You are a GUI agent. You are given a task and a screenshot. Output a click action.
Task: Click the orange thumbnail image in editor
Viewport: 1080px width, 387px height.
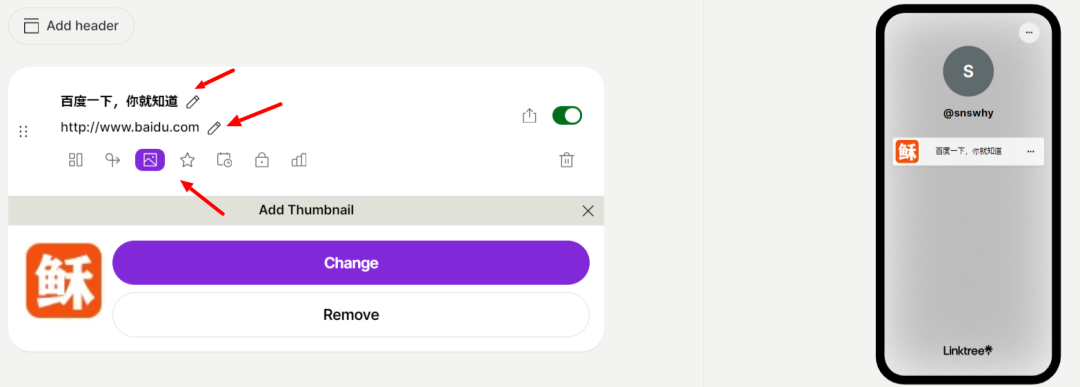tap(63, 280)
